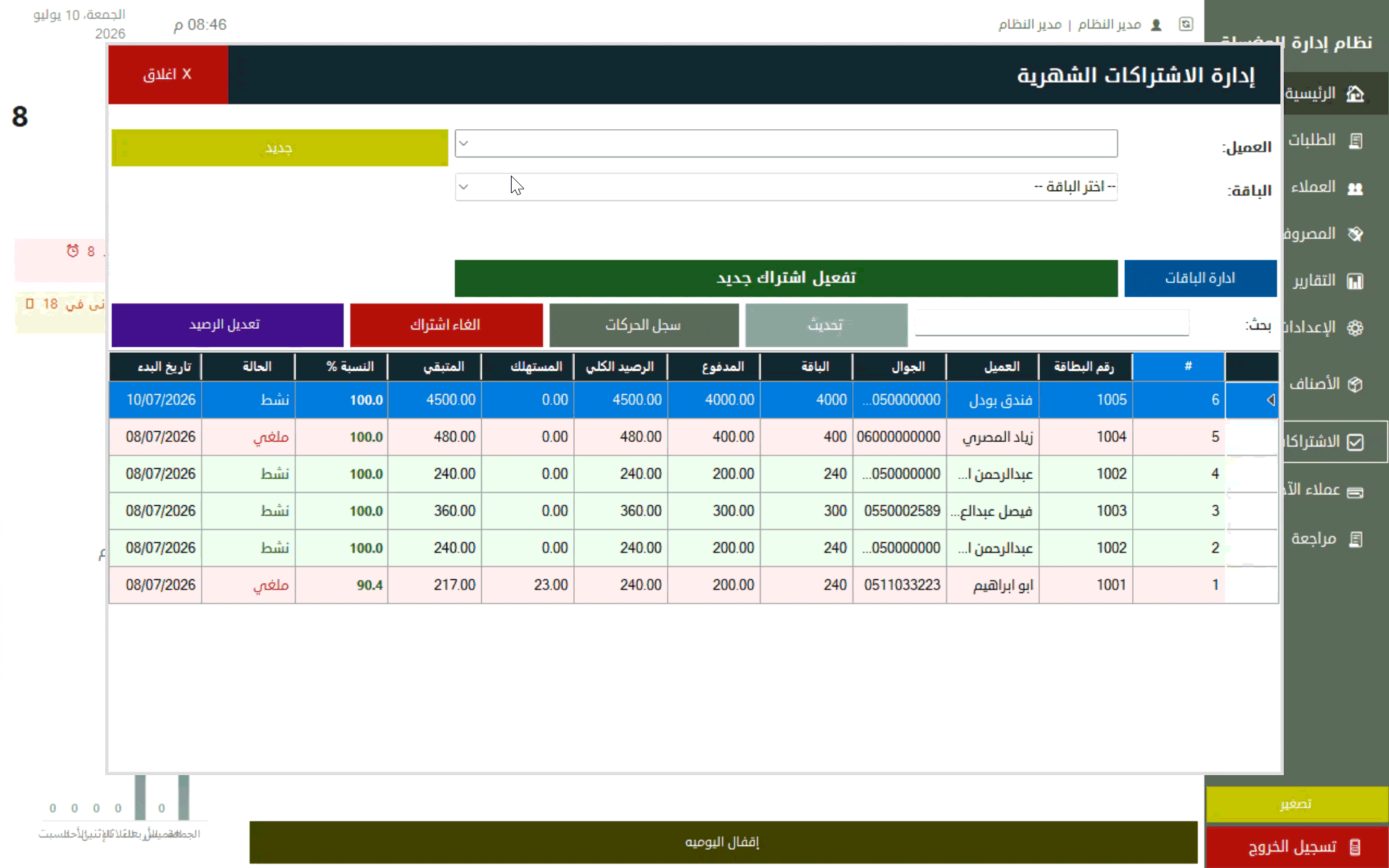Select customer cell فيصل عبدالع...

pyautogui.click(x=993, y=511)
